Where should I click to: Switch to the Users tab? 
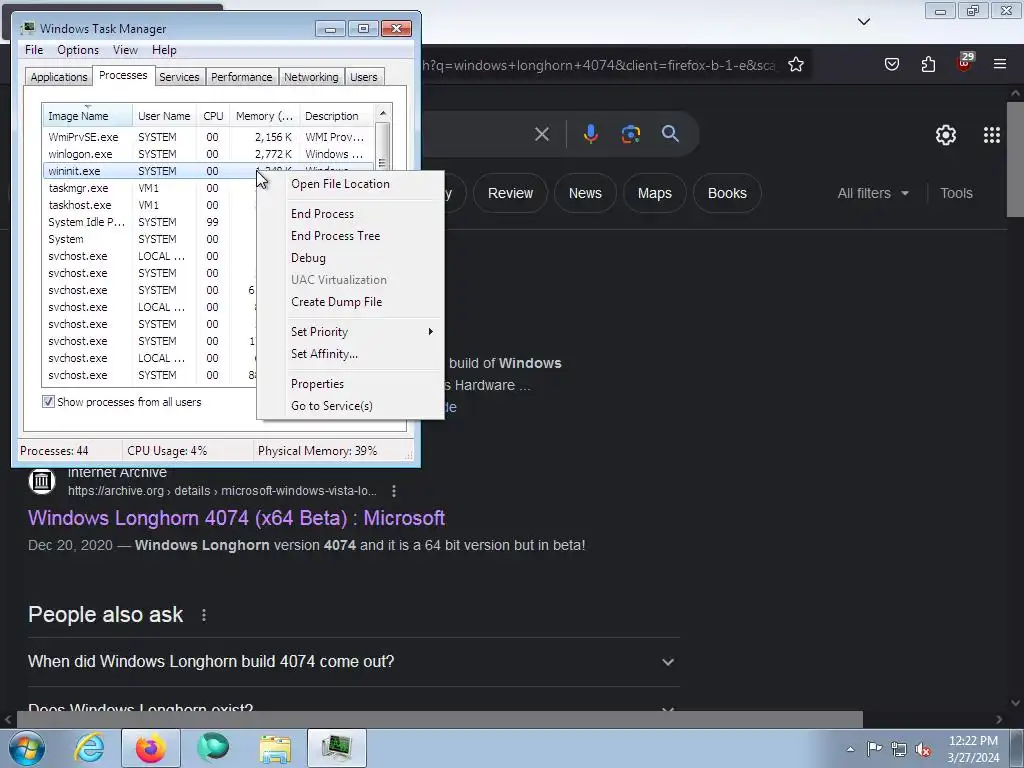click(364, 77)
